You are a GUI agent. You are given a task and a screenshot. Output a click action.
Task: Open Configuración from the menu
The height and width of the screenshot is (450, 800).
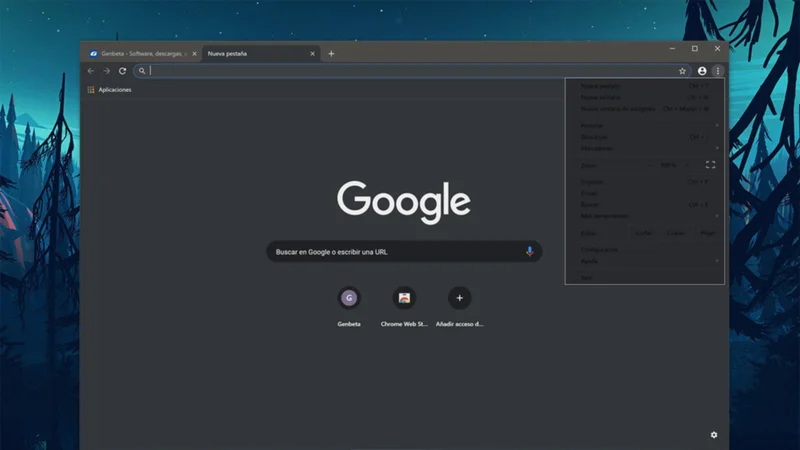[x=644, y=249]
